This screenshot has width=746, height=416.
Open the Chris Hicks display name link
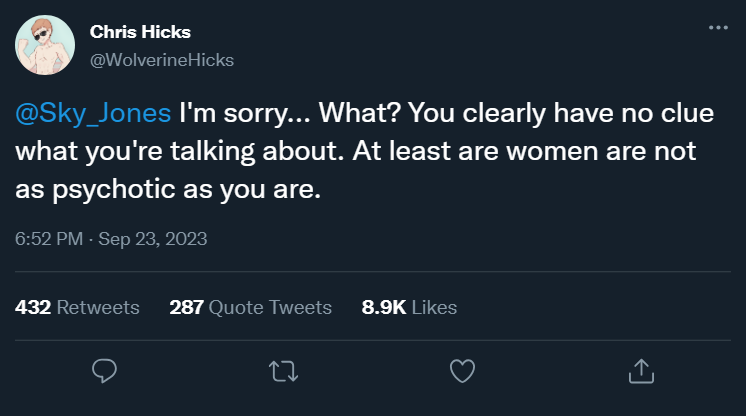click(140, 33)
